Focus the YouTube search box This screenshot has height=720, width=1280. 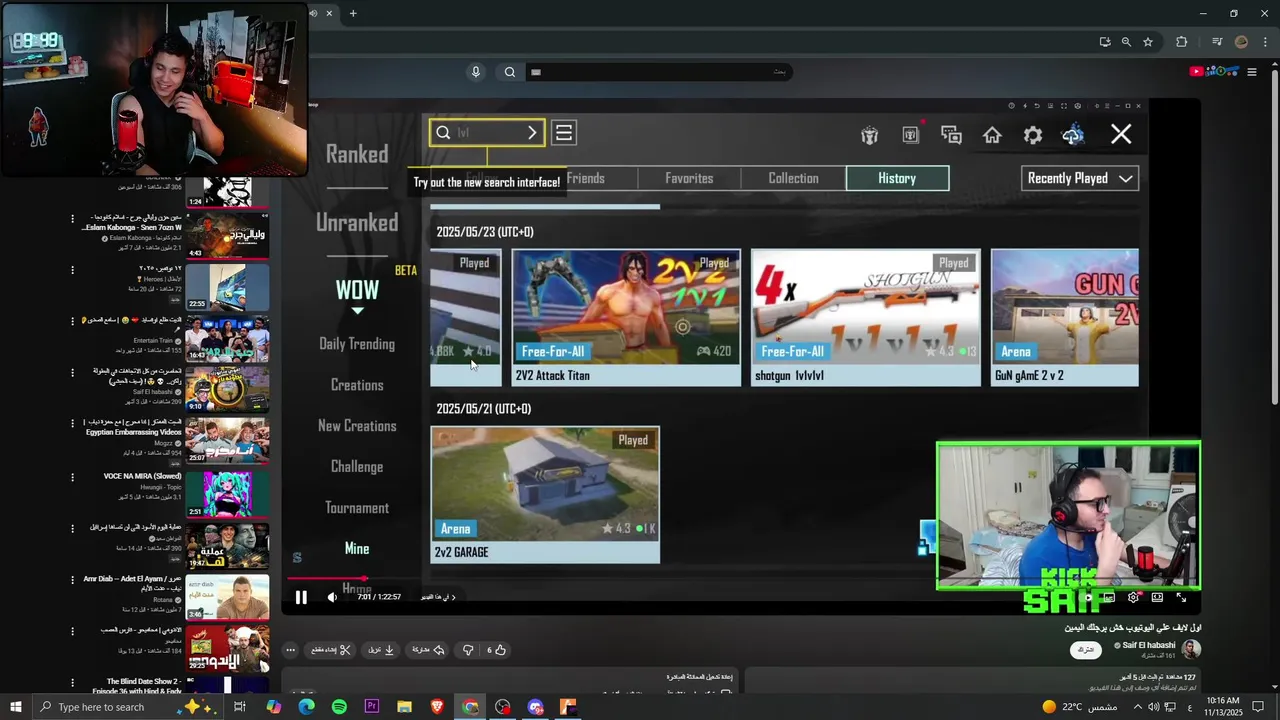coord(660,72)
